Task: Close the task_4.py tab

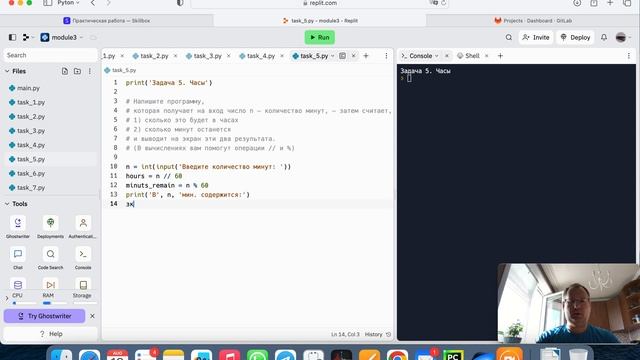Action: coord(282,56)
